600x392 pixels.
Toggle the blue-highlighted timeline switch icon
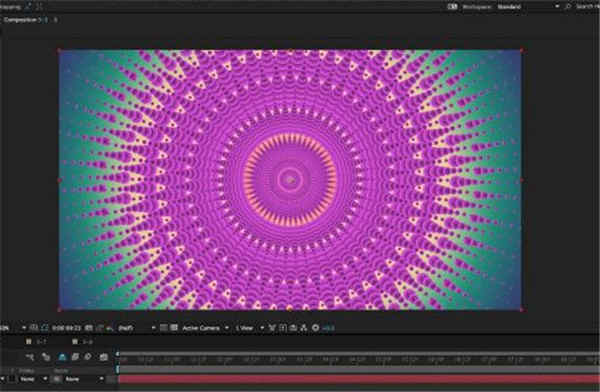62,357
